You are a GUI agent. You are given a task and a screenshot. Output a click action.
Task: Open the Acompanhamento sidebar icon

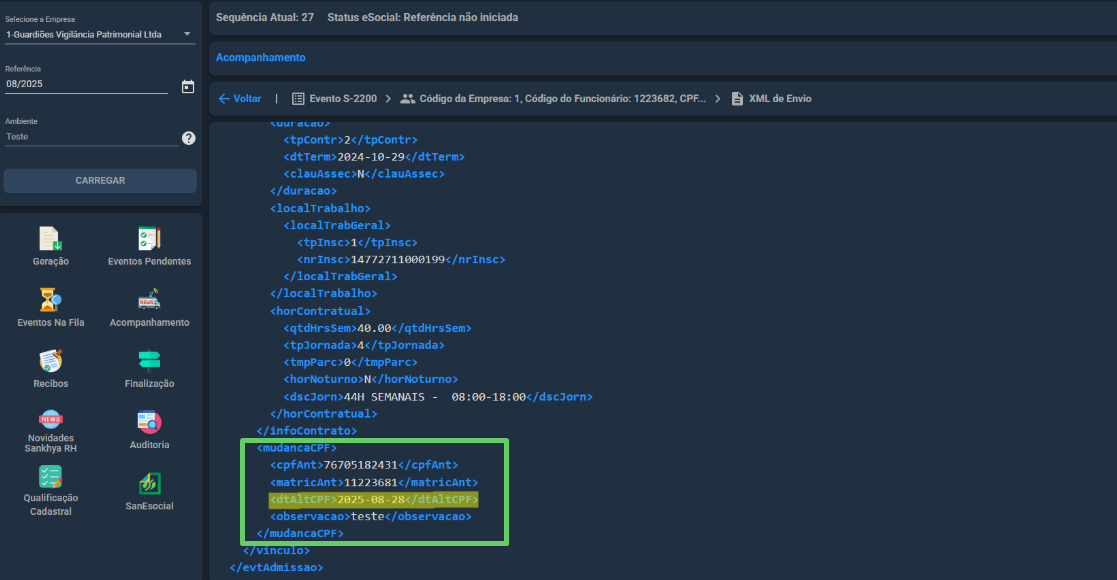[x=149, y=300]
